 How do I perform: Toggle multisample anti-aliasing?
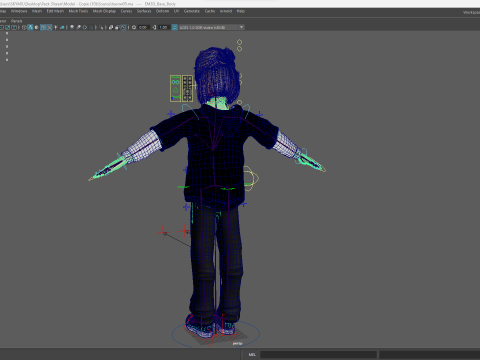point(85,27)
